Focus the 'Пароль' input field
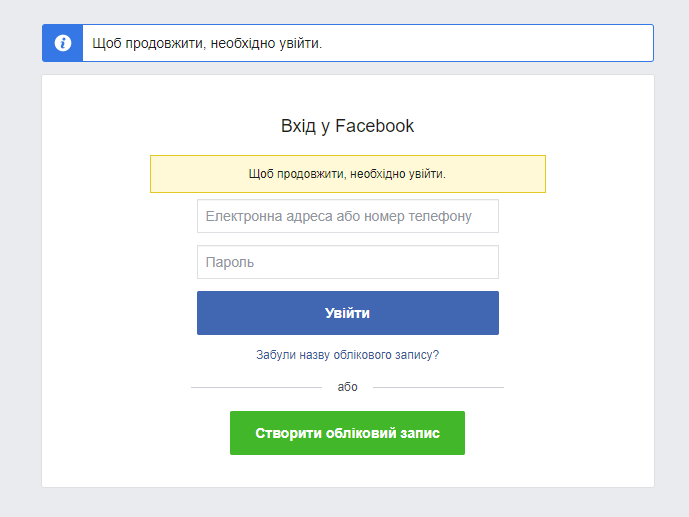The width and height of the screenshot is (689, 517). pyautogui.click(x=347, y=262)
